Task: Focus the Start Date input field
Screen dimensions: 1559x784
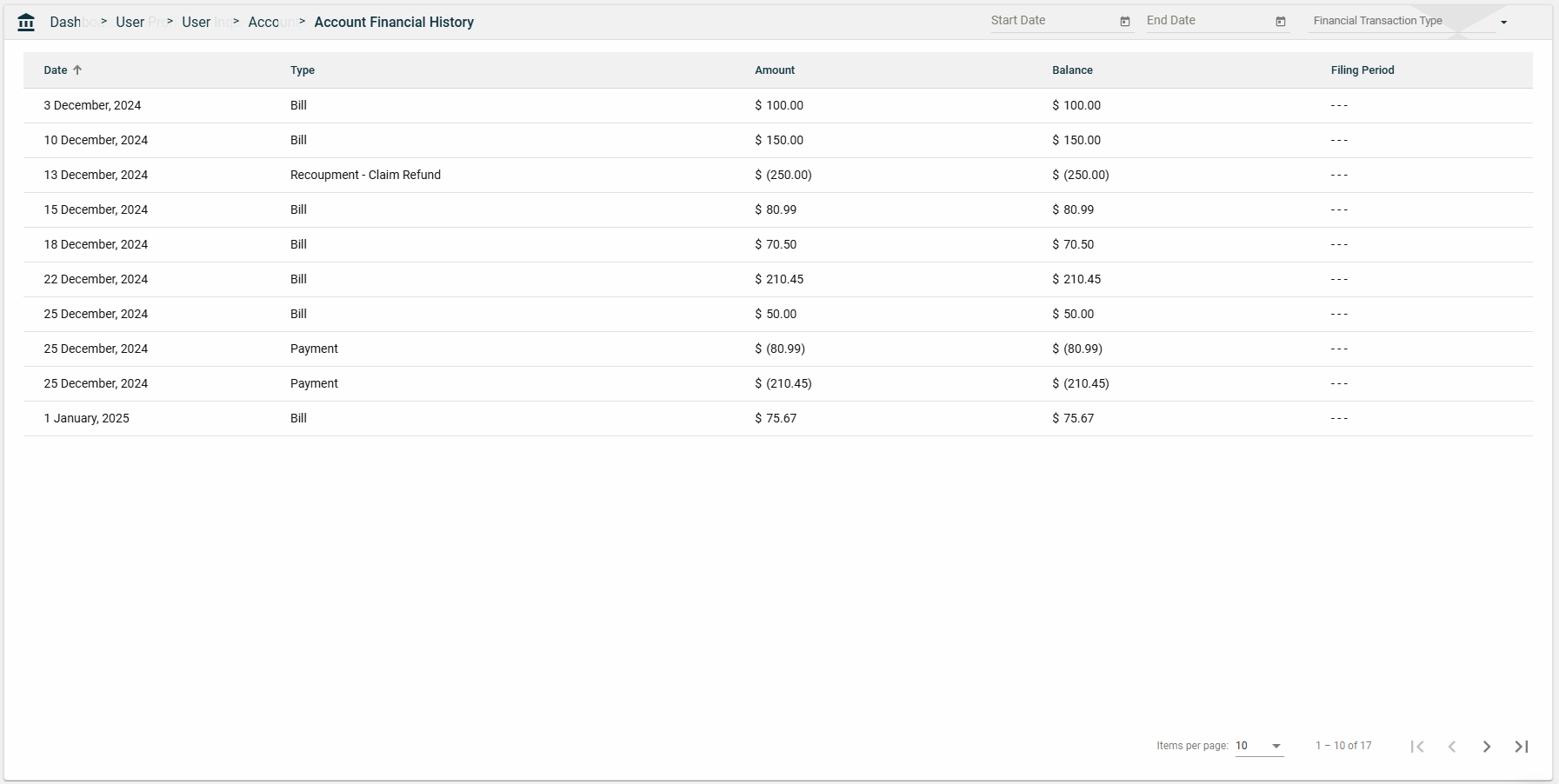Action: point(1052,21)
